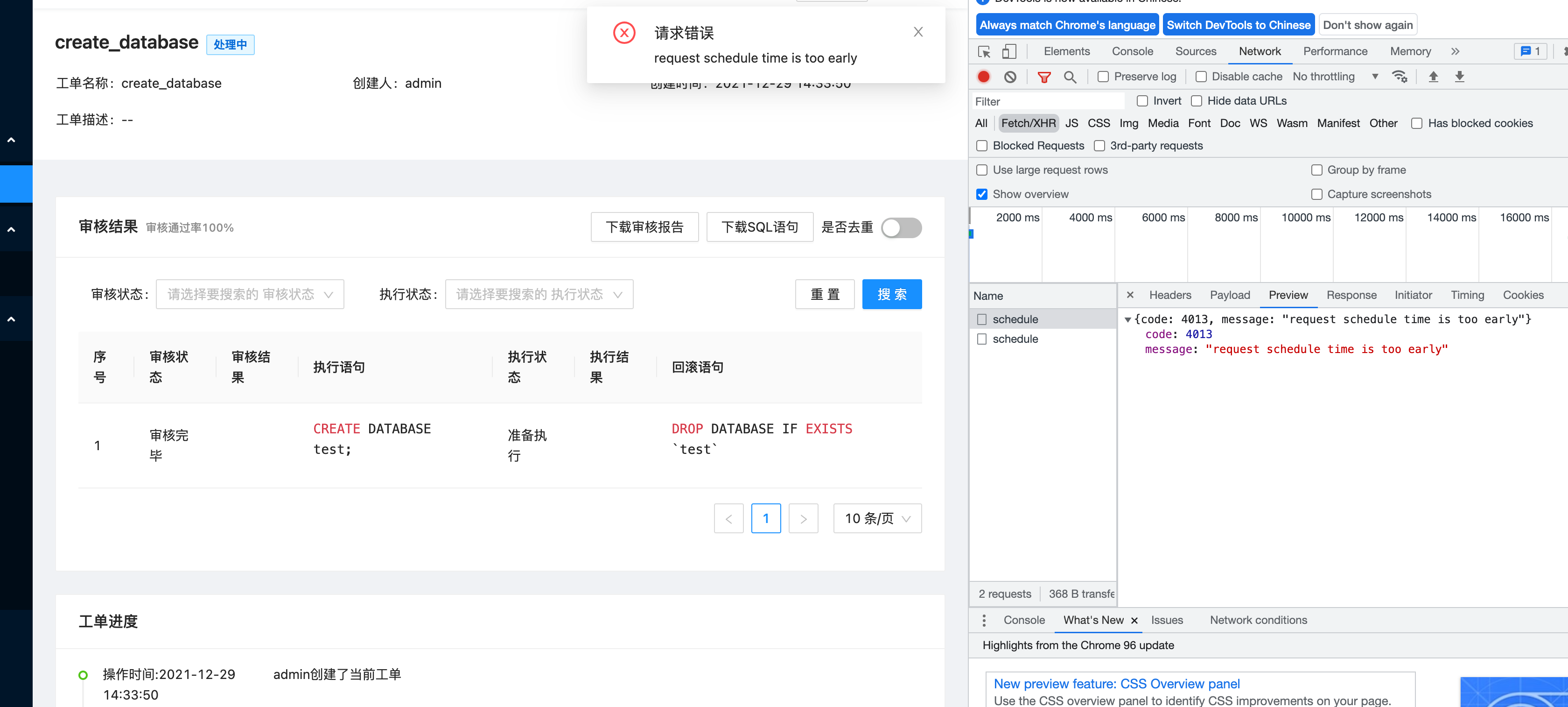Viewport: 1568px width, 707px height.
Task: Search network requests via magnifier icon
Action: coord(1071,77)
